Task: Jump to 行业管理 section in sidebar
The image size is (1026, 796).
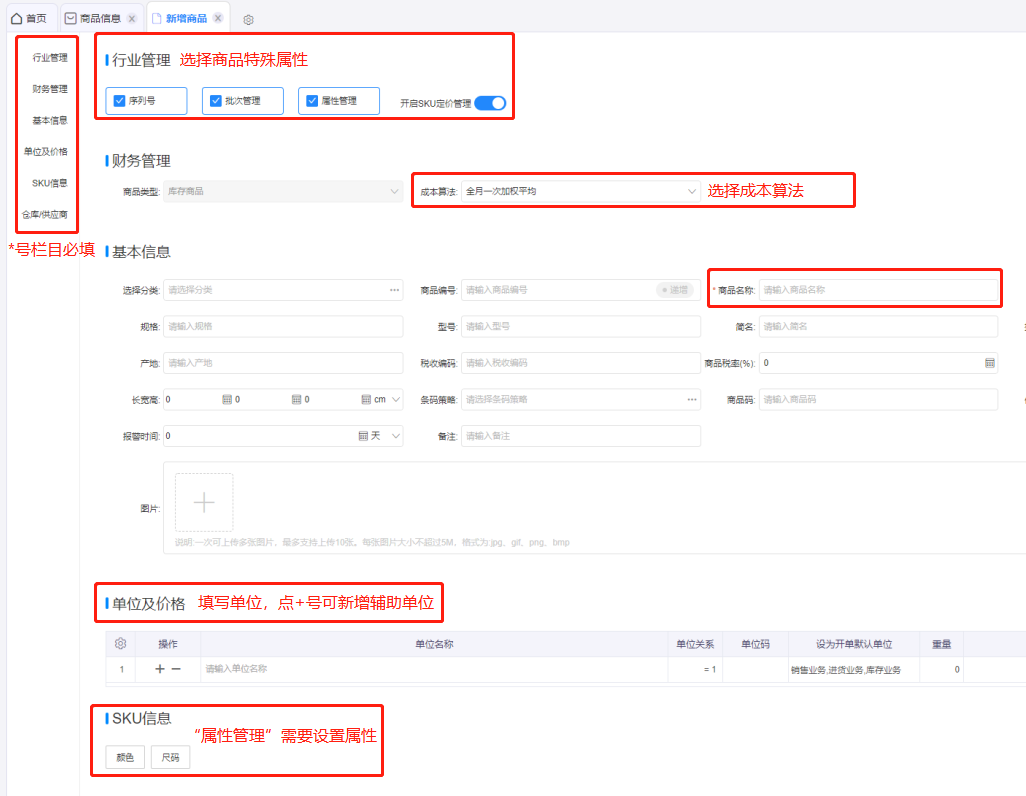Action: pos(50,58)
